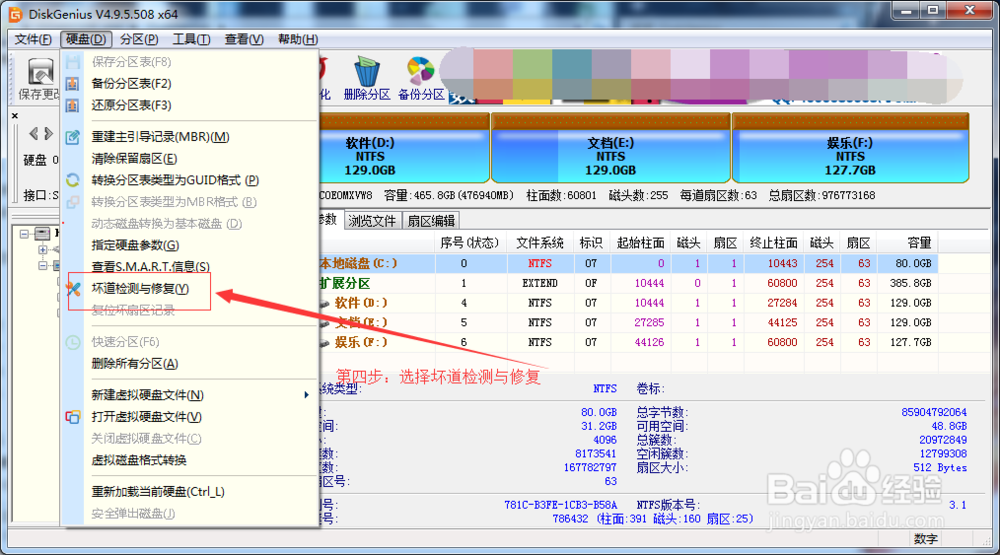Switch to the 浏览文件 tab
This screenshot has width=1000, height=555.
(372, 221)
